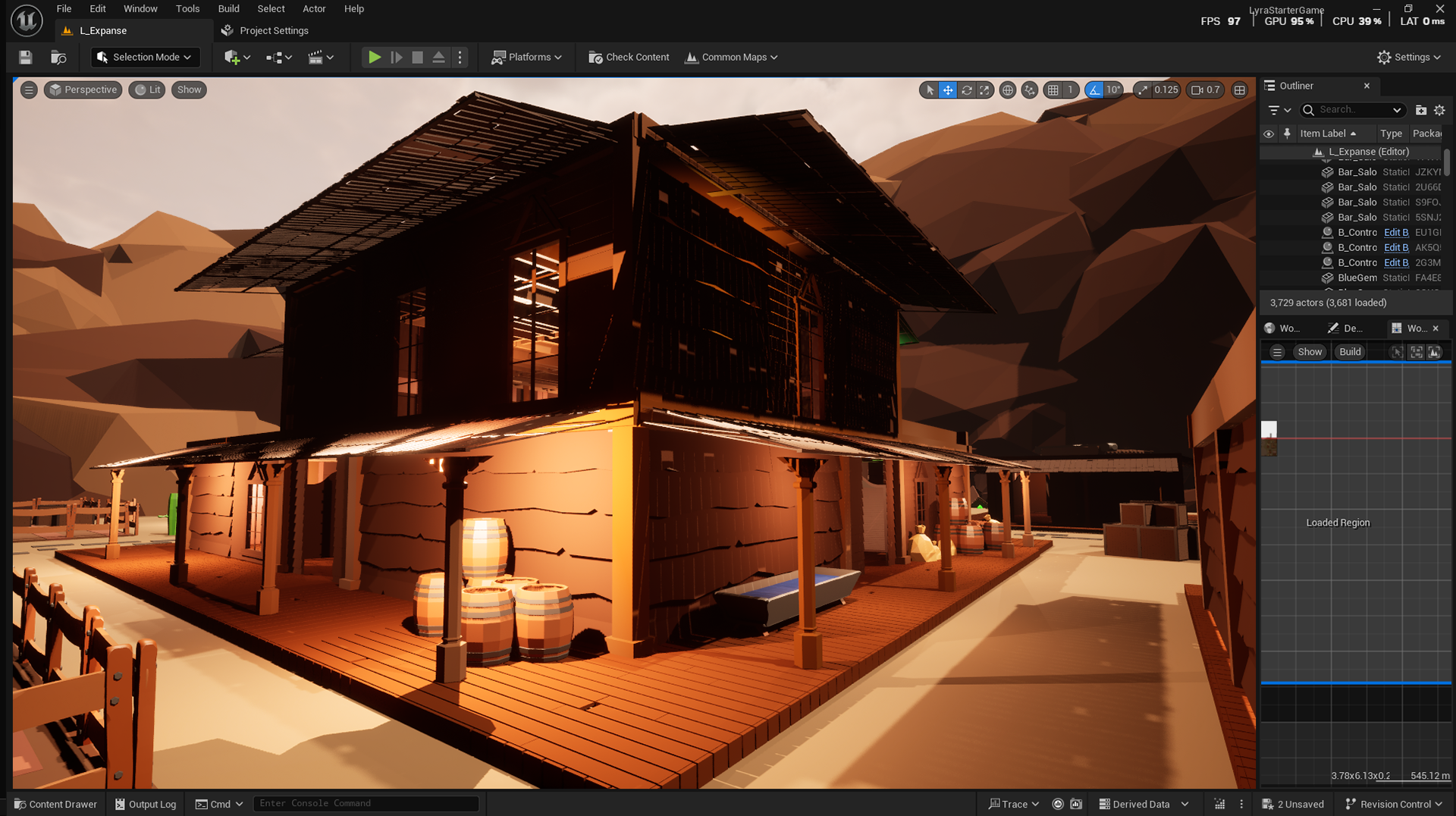The image size is (1456, 816).
Task: Click Edit B link for package AK5Q row
Action: click(x=1395, y=248)
